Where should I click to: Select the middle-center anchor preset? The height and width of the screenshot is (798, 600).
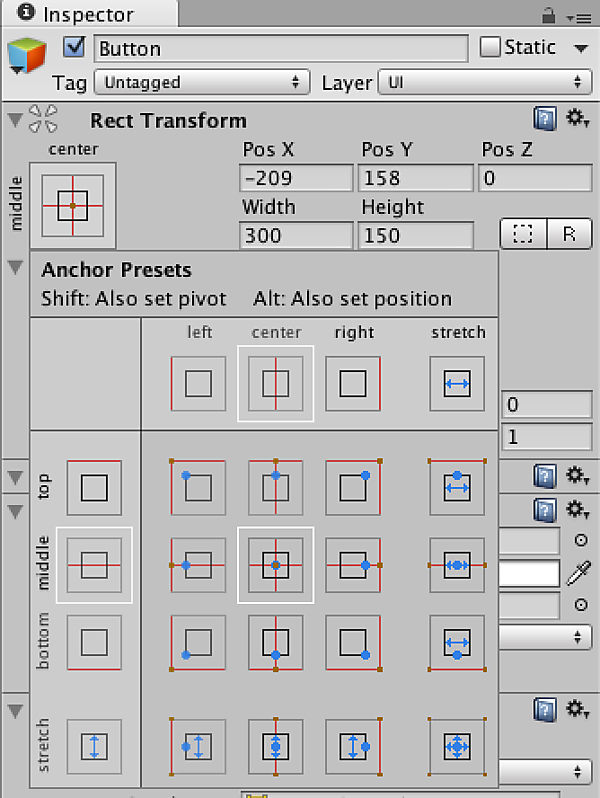[x=276, y=565]
